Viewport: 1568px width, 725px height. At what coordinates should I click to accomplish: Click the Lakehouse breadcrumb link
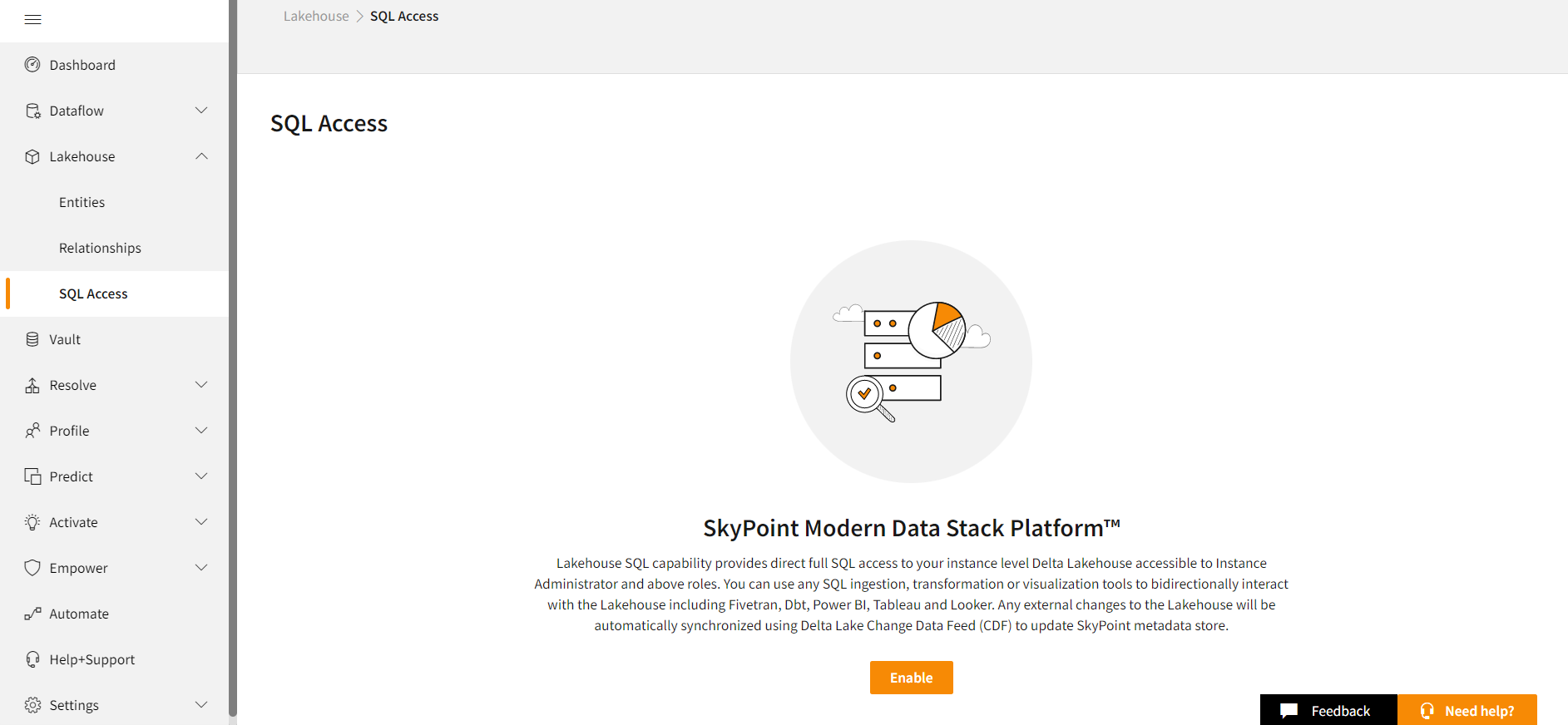tap(316, 17)
